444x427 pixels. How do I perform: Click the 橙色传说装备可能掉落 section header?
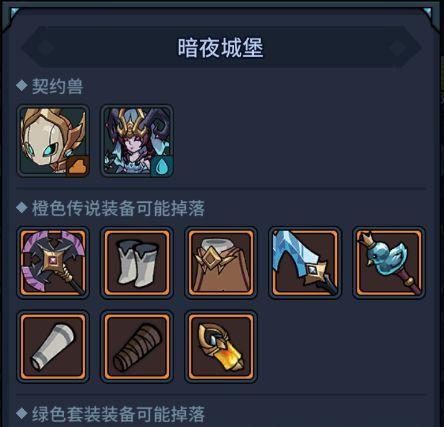pyautogui.click(x=118, y=208)
